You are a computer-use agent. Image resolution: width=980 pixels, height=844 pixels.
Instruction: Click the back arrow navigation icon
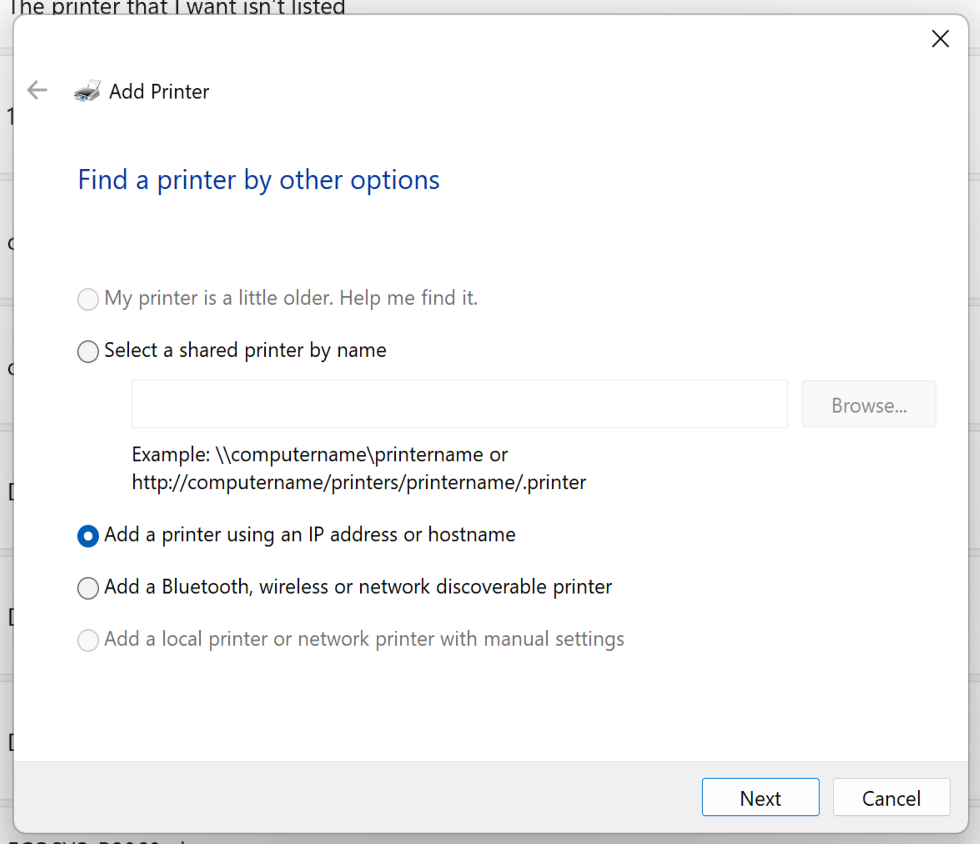(37, 90)
